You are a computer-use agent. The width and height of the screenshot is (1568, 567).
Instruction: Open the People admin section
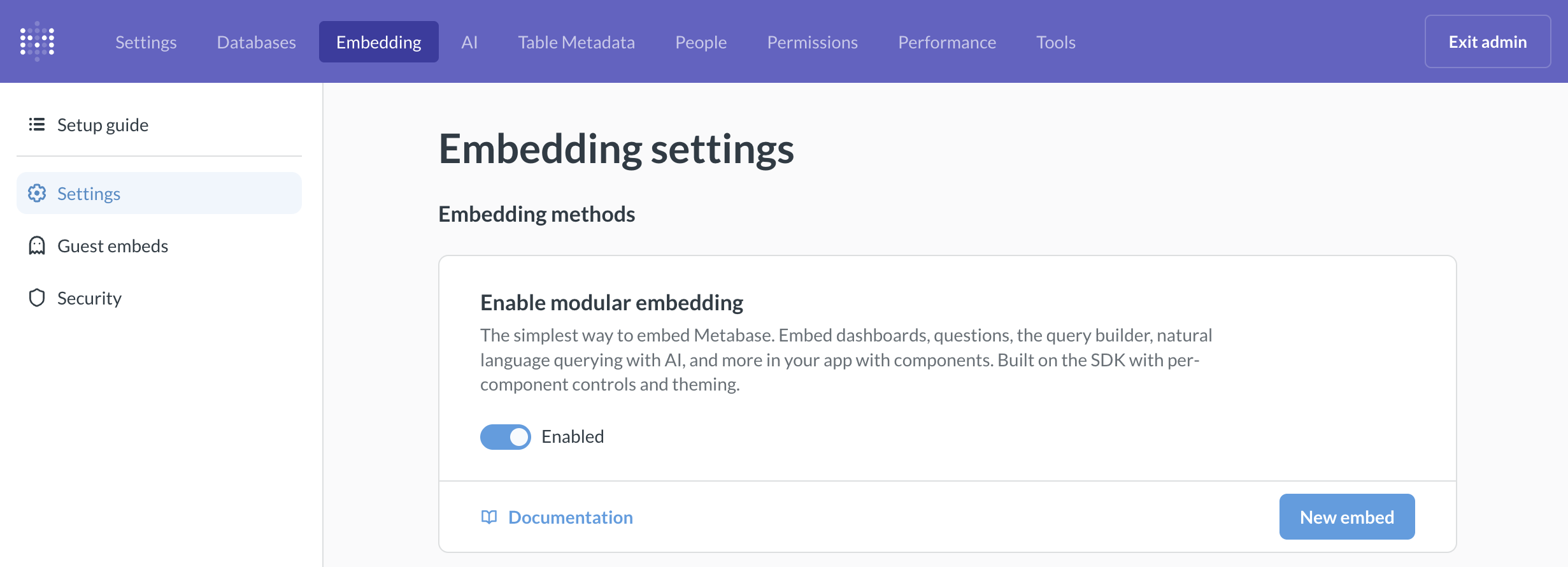point(701,41)
